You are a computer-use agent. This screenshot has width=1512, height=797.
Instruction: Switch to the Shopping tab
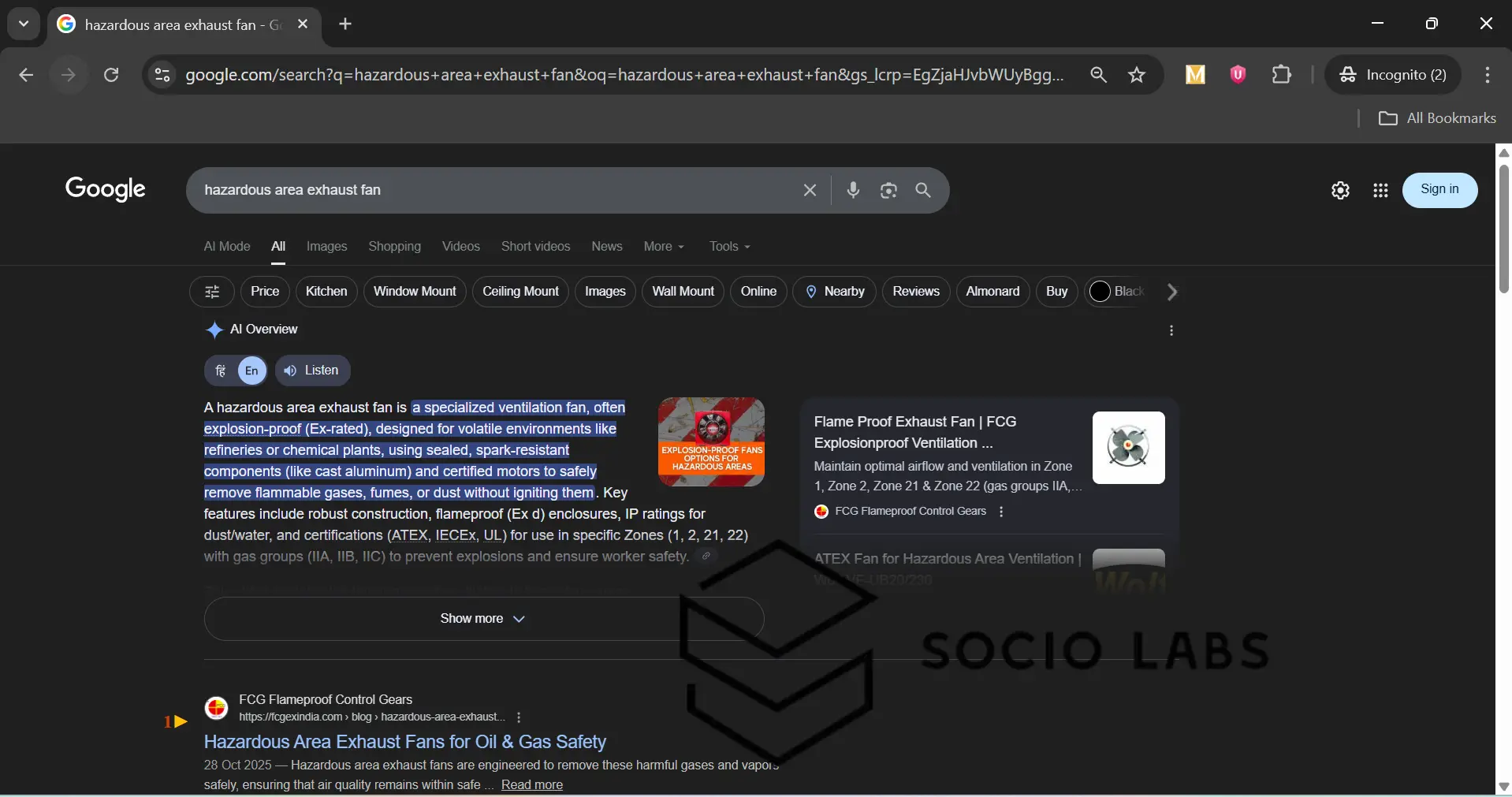394,247
